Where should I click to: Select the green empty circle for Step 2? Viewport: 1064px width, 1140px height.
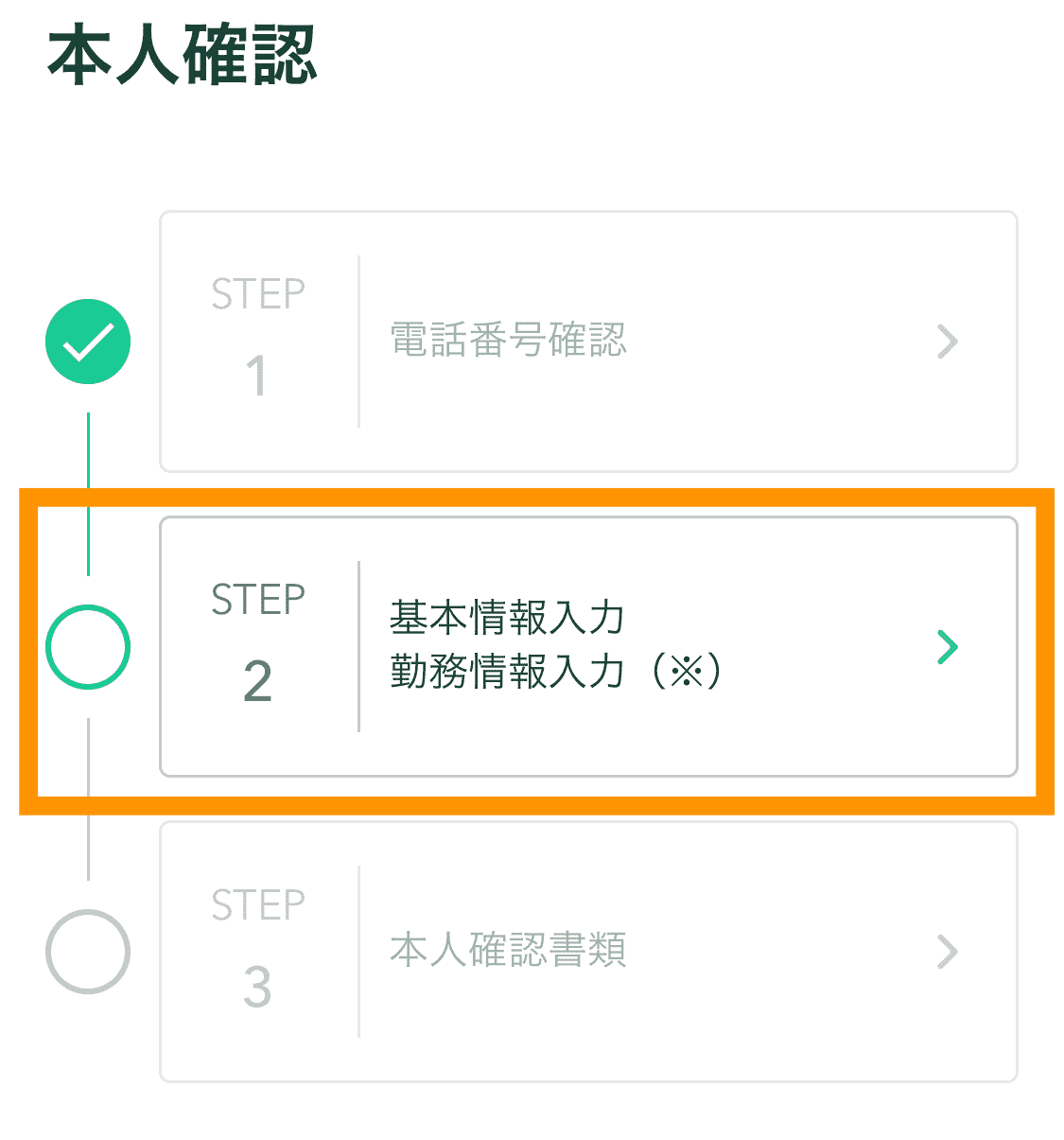point(88,647)
